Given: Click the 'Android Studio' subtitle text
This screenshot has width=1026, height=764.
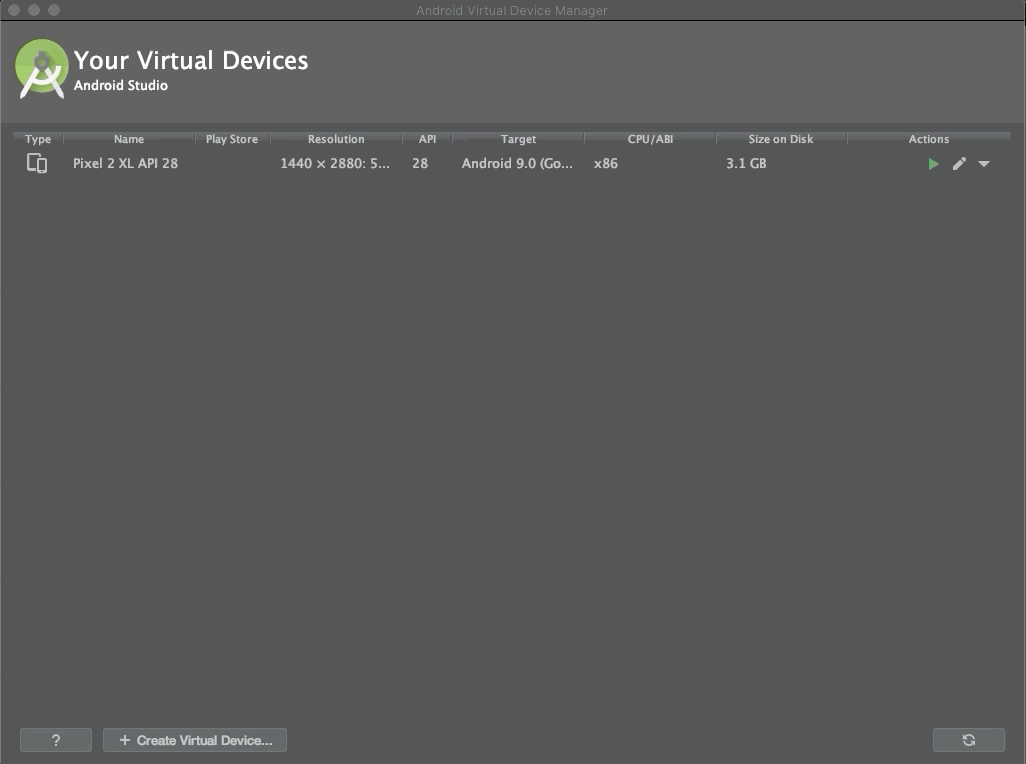Looking at the screenshot, I should point(121,85).
